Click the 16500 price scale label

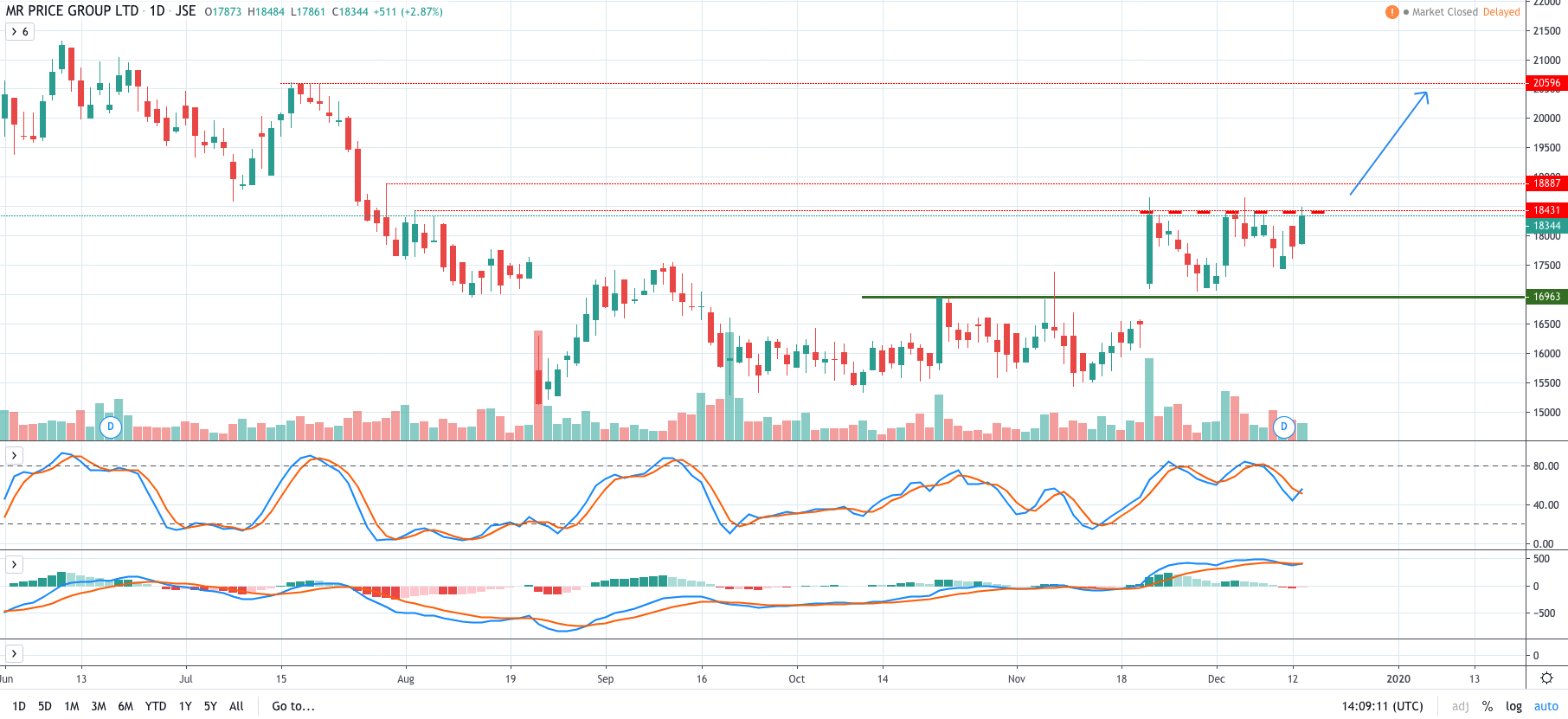[x=1546, y=324]
